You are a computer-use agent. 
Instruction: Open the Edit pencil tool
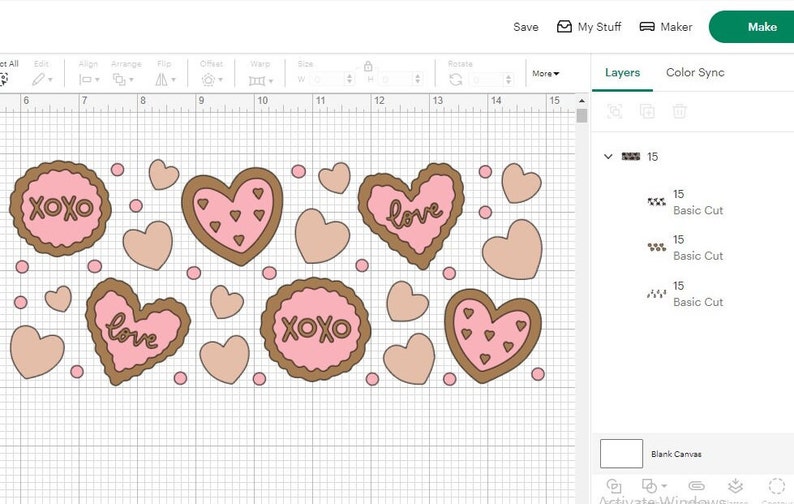(x=38, y=80)
